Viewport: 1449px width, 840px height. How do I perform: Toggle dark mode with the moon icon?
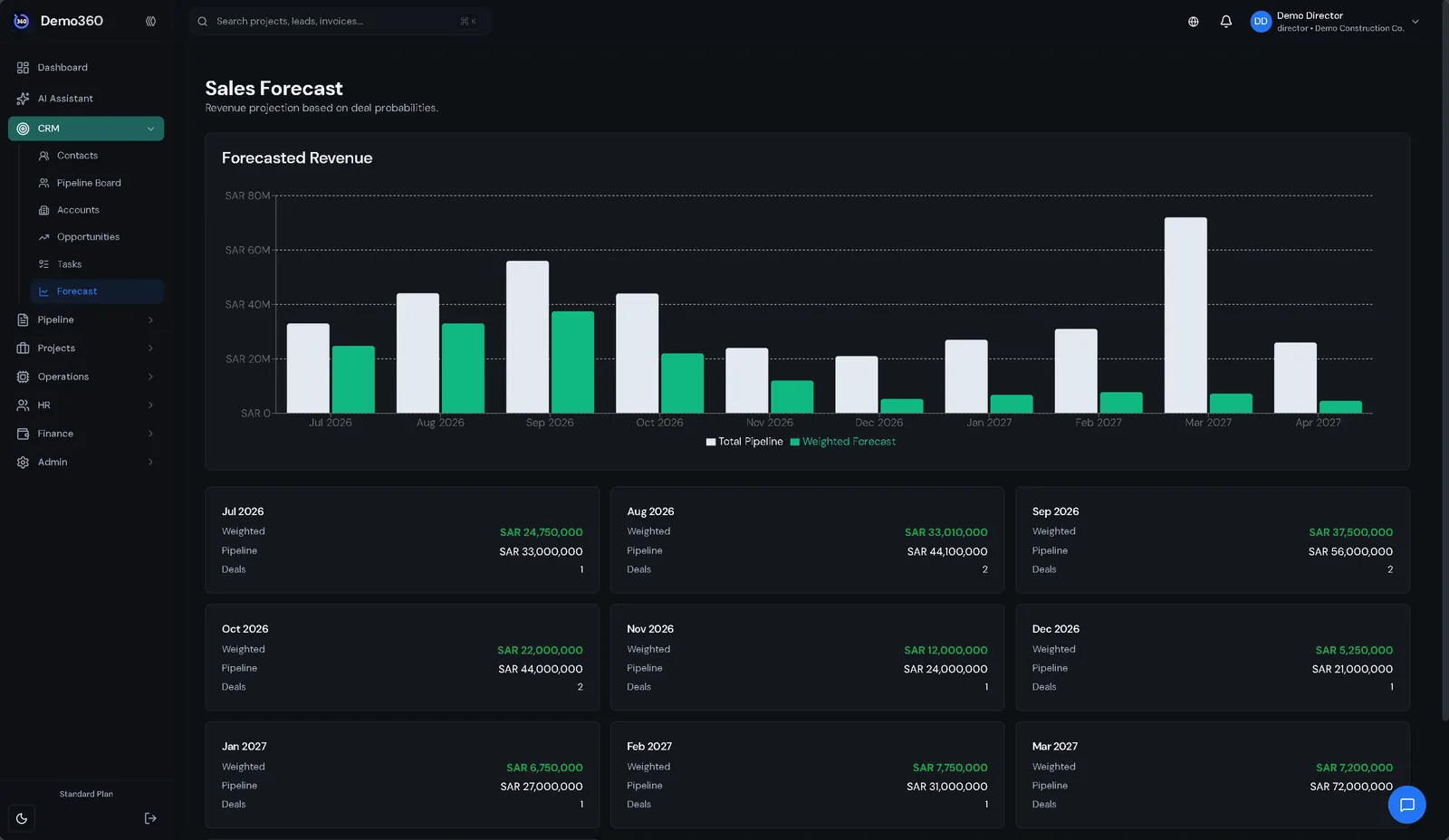(x=22, y=818)
